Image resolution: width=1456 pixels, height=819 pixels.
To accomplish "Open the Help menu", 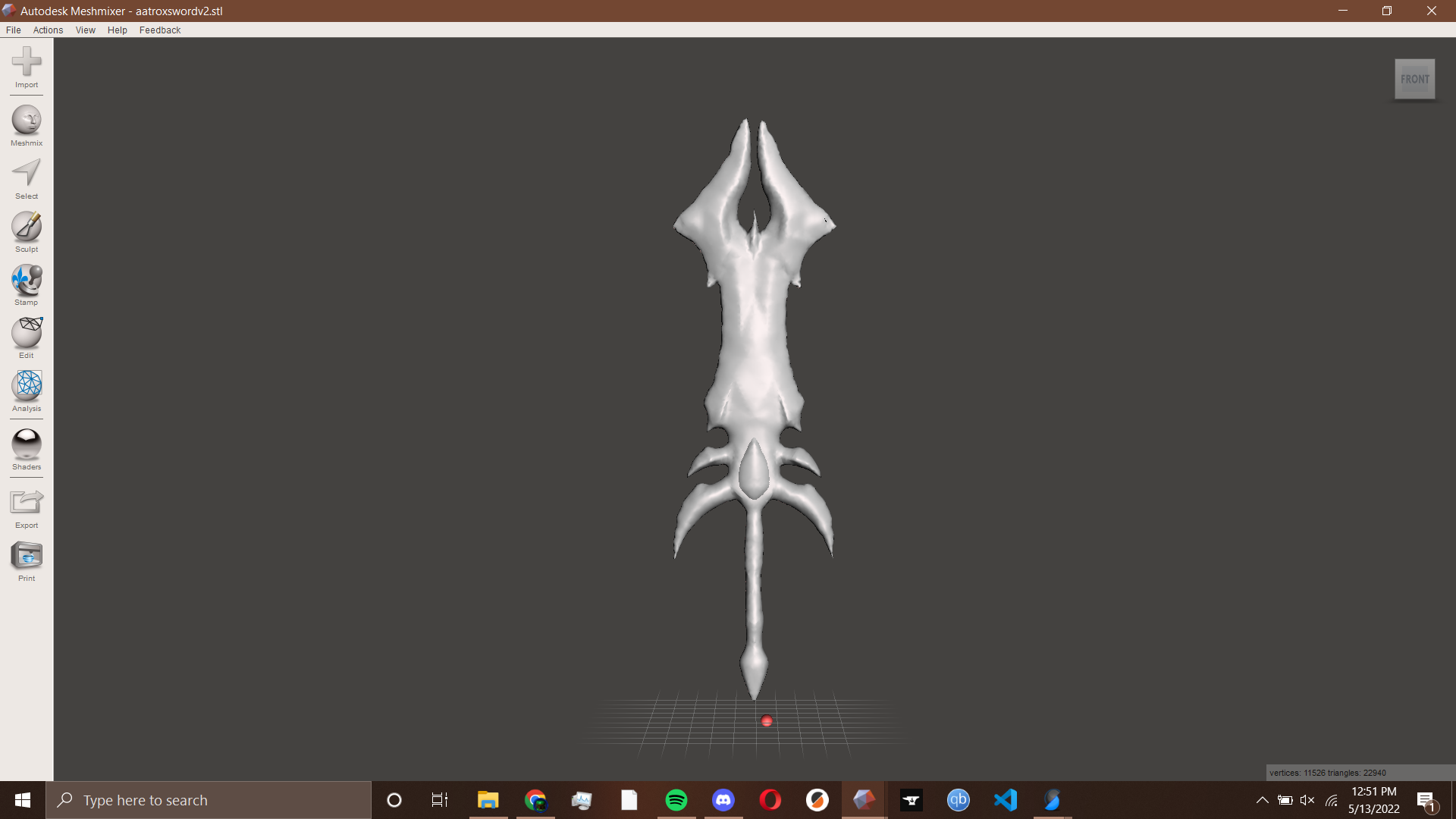I will pyautogui.click(x=118, y=30).
